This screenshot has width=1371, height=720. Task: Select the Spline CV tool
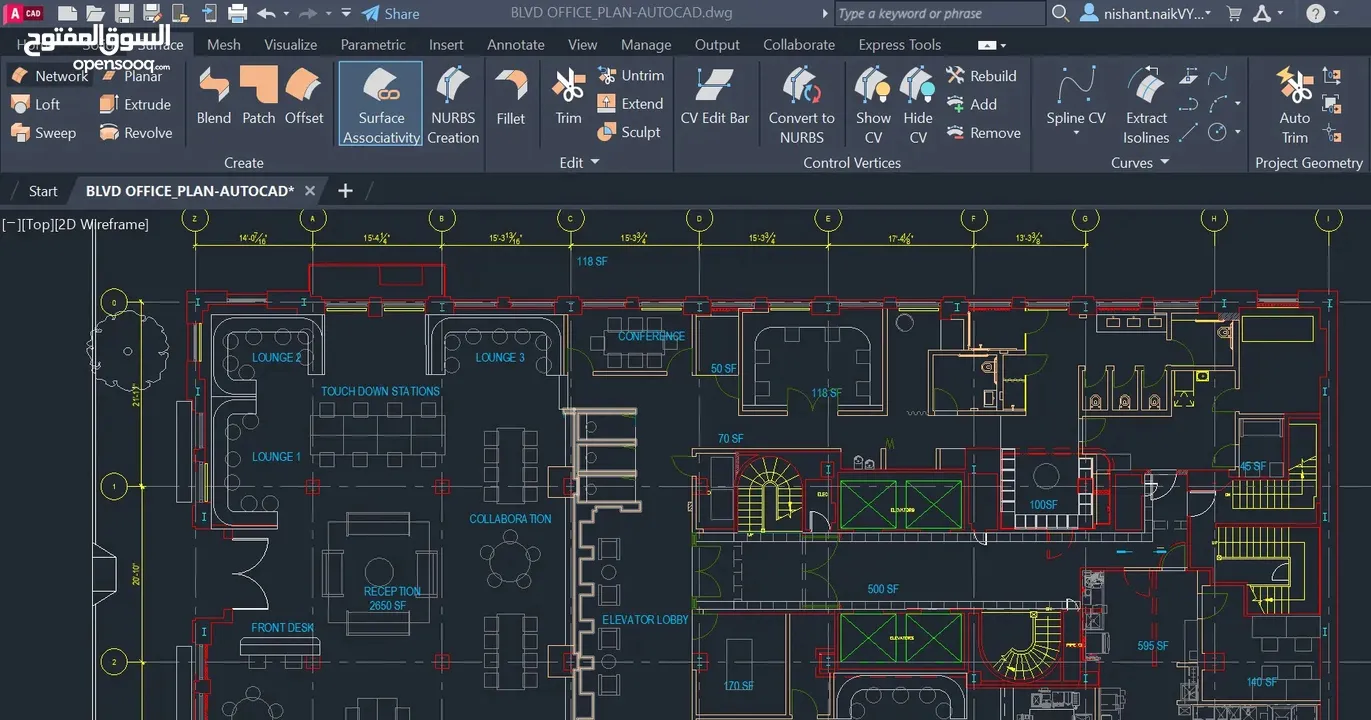tap(1076, 96)
